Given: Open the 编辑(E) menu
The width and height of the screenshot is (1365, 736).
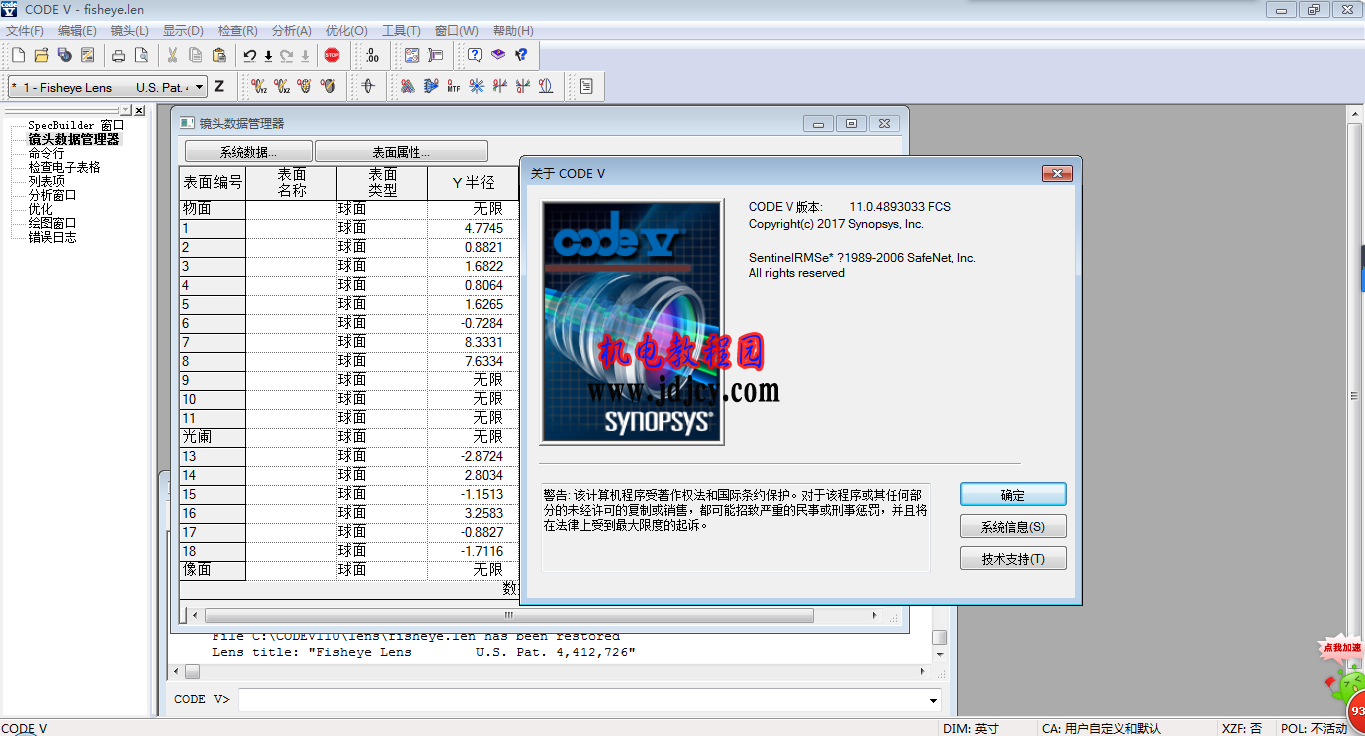Looking at the screenshot, I should click(x=77, y=31).
